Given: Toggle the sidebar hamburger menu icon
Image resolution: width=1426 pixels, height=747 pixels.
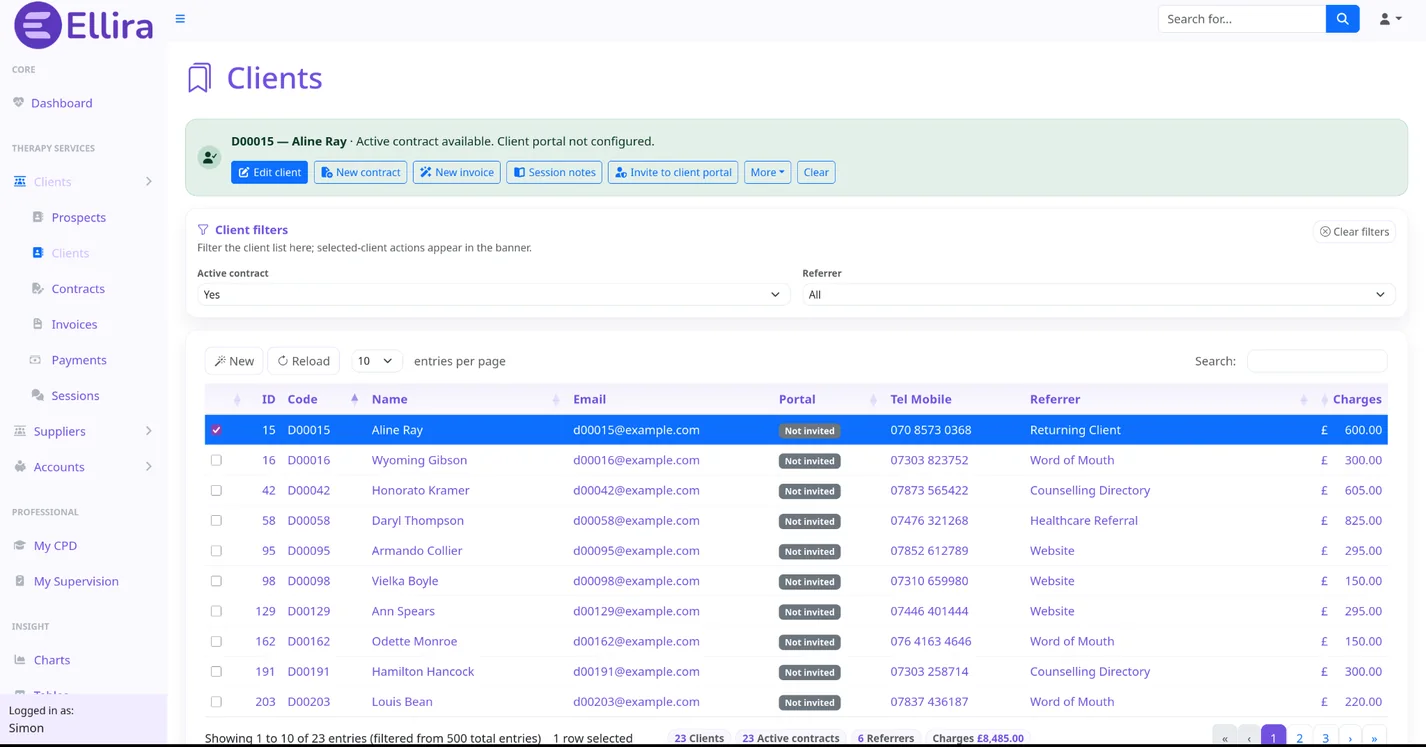Looking at the screenshot, I should point(180,19).
